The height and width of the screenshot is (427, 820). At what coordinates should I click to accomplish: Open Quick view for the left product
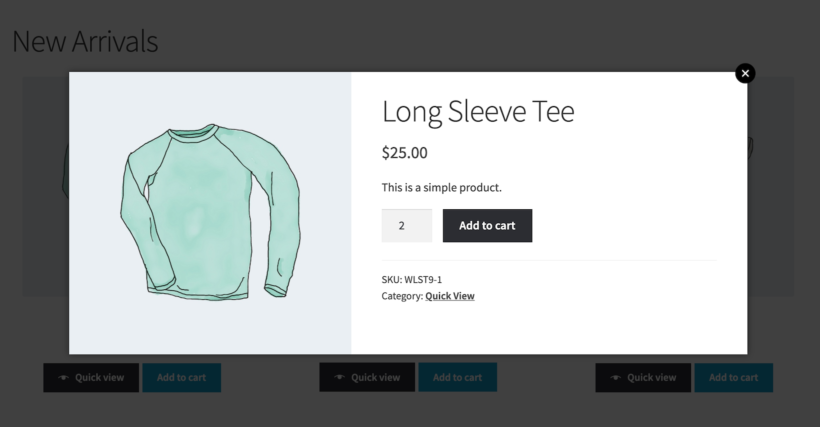pyautogui.click(x=91, y=378)
